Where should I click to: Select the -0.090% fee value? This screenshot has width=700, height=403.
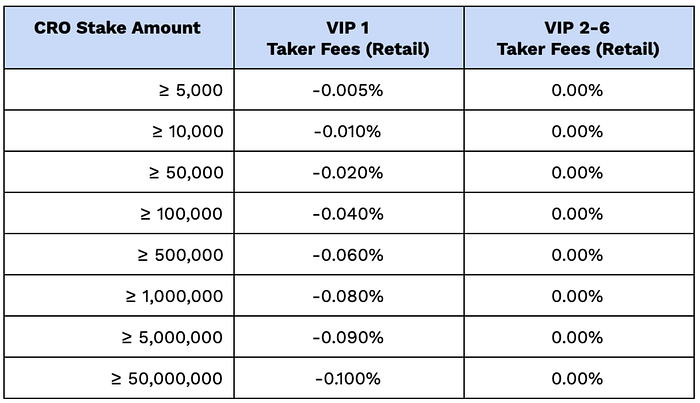pyautogui.click(x=348, y=337)
